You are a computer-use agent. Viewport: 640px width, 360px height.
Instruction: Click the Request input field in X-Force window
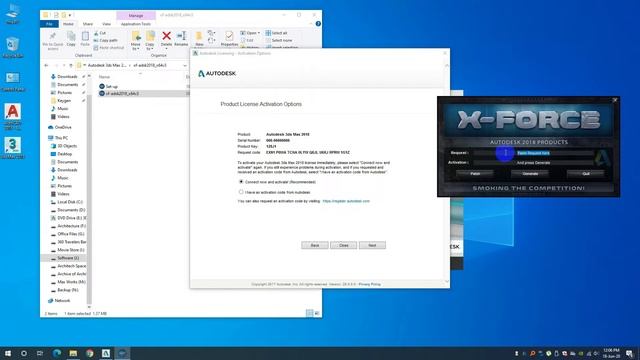click(534, 153)
